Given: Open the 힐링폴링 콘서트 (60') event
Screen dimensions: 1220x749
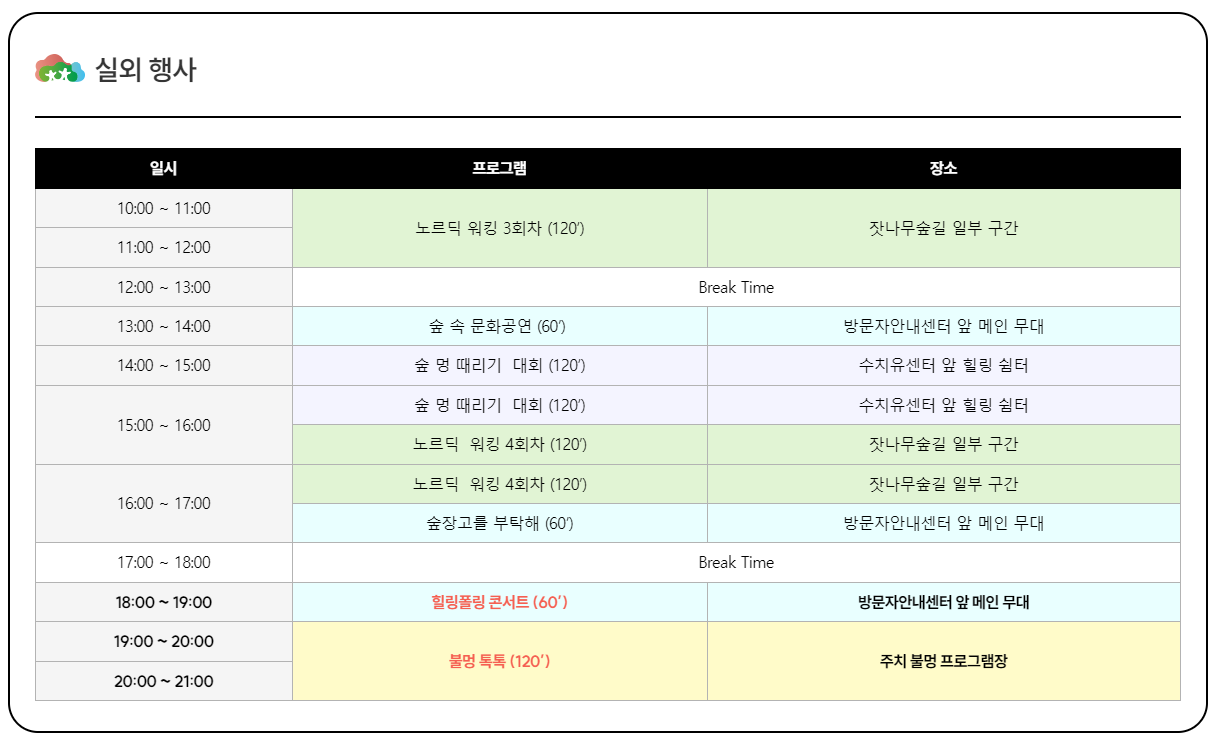Looking at the screenshot, I should click(x=498, y=602).
